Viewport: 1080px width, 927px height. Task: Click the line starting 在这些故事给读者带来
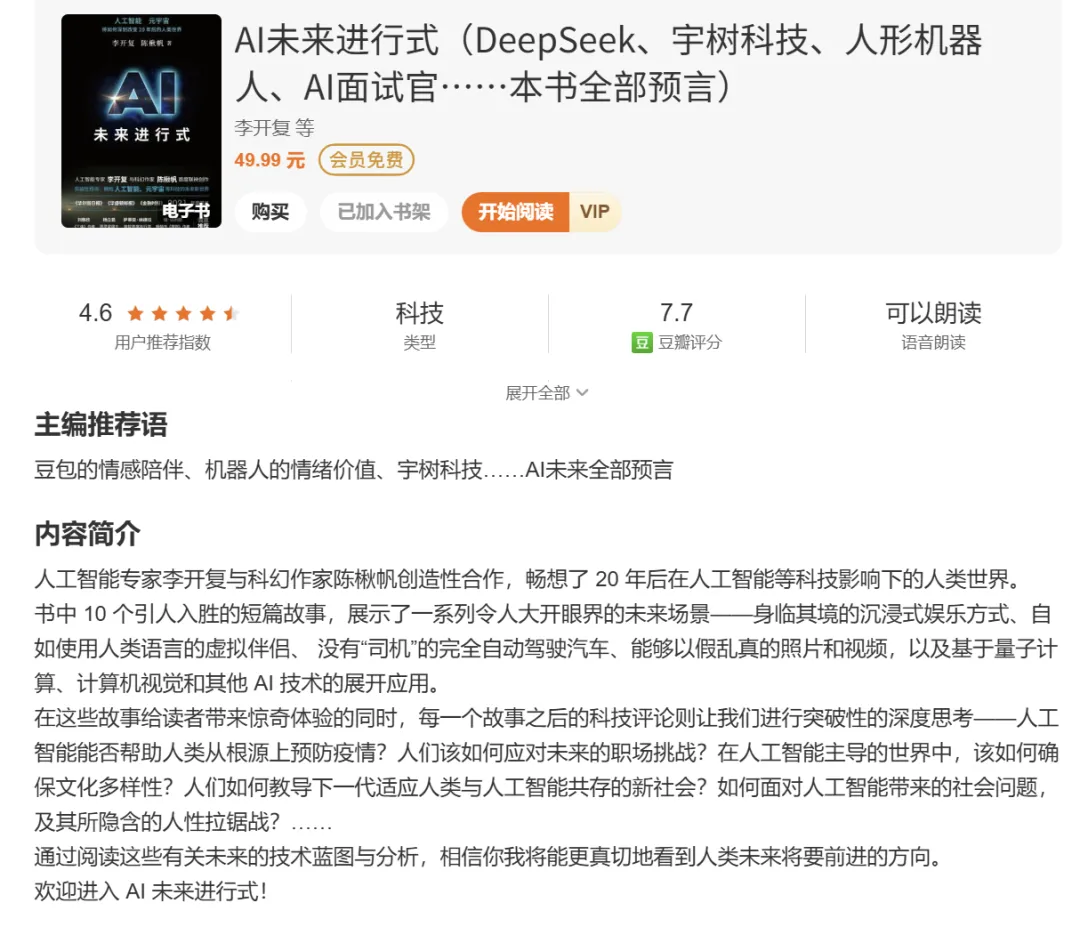click(546, 718)
